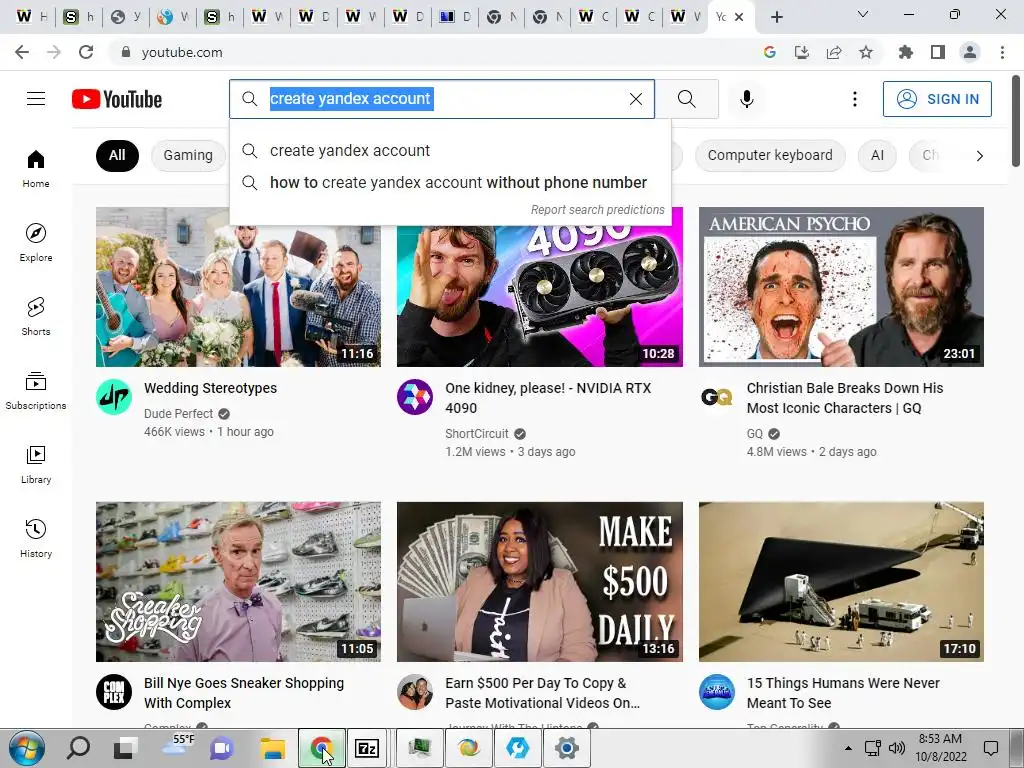Open YouTube settings three-dot menu

(x=854, y=99)
